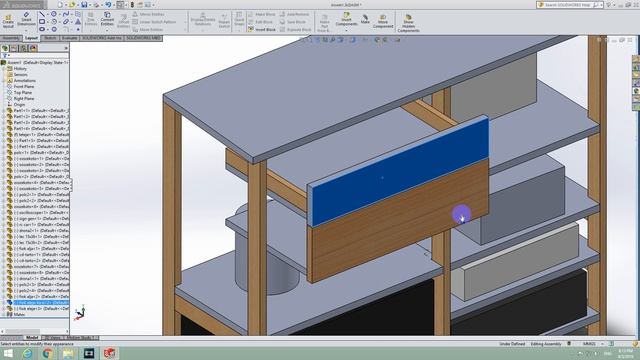Switch to the Layout ribbon tab
Screen dimensions: 640x360
click(x=31, y=38)
